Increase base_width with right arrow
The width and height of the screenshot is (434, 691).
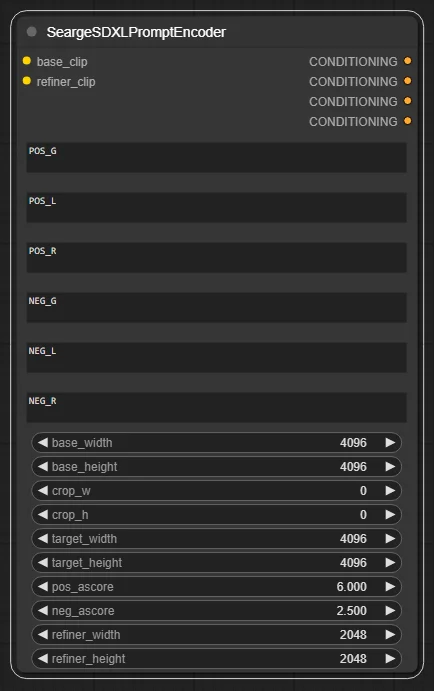390,442
